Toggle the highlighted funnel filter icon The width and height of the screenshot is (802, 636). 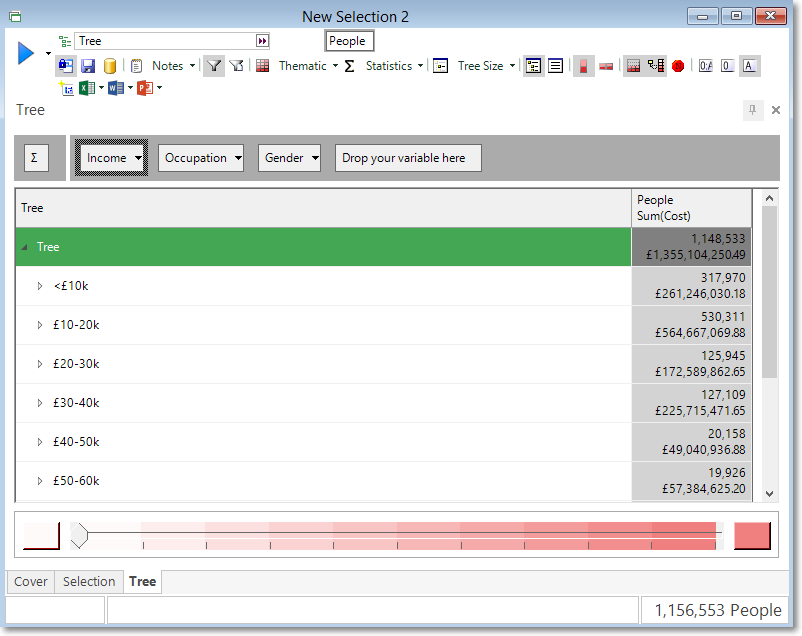(214, 66)
